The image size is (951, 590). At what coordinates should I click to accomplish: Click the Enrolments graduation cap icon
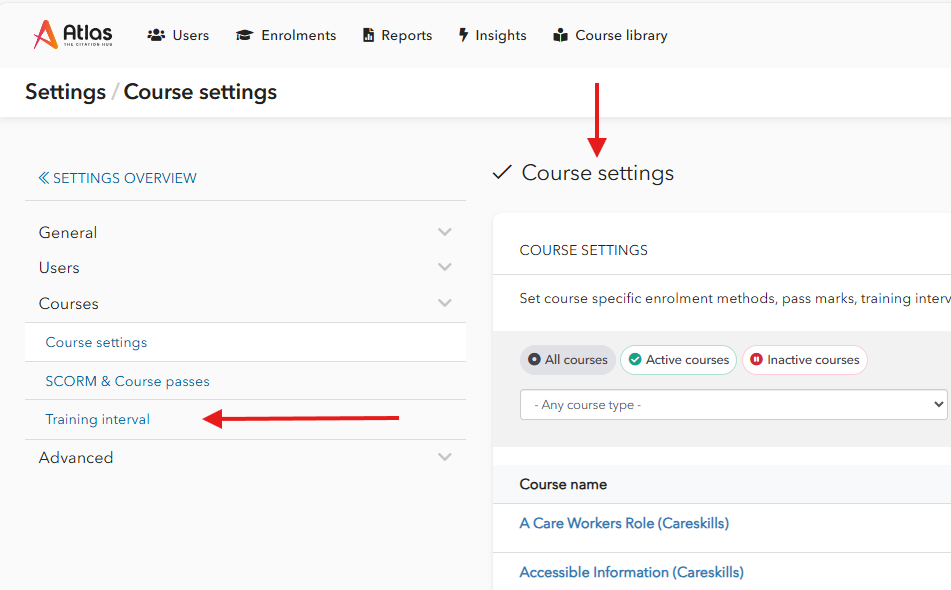(x=244, y=35)
